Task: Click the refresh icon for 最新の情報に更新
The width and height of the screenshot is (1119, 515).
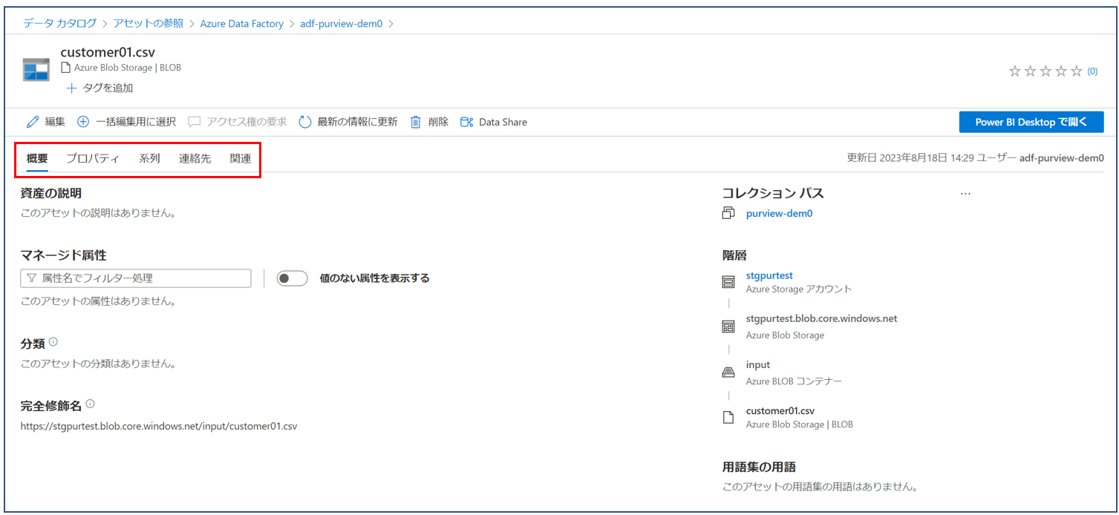Action: click(305, 122)
